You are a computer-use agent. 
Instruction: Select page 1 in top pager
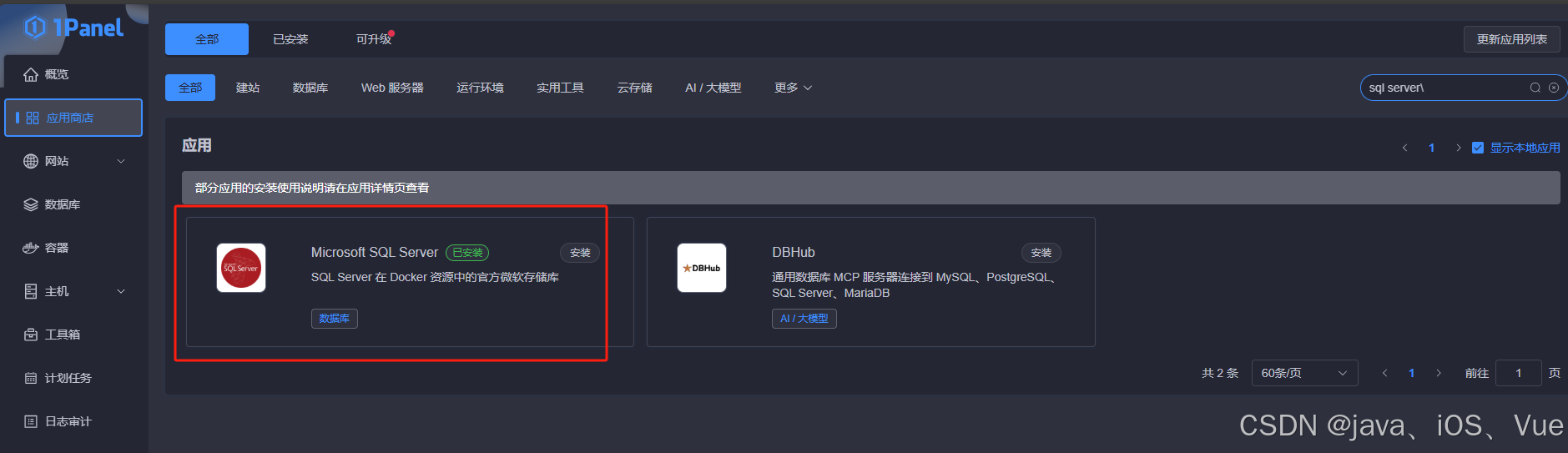1432,148
